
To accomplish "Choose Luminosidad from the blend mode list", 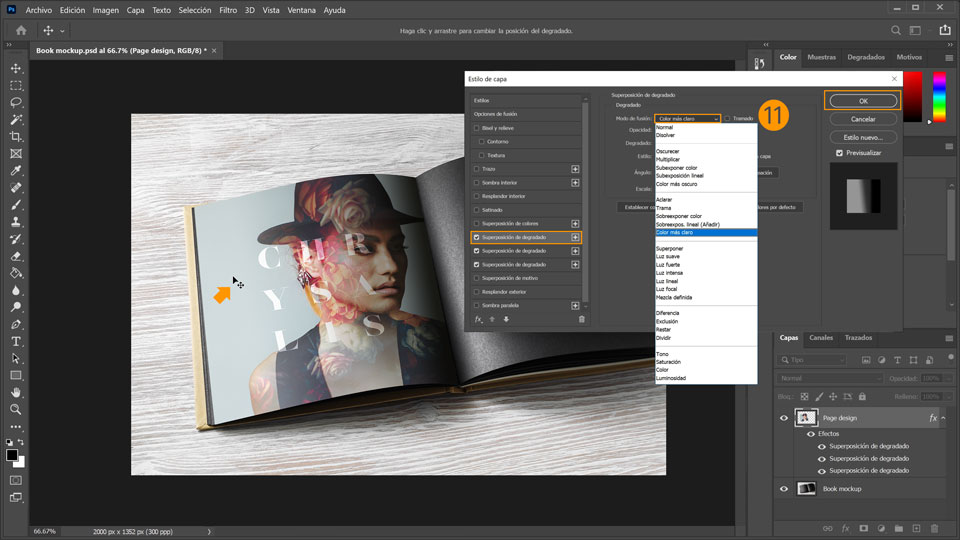I will tap(671, 378).
